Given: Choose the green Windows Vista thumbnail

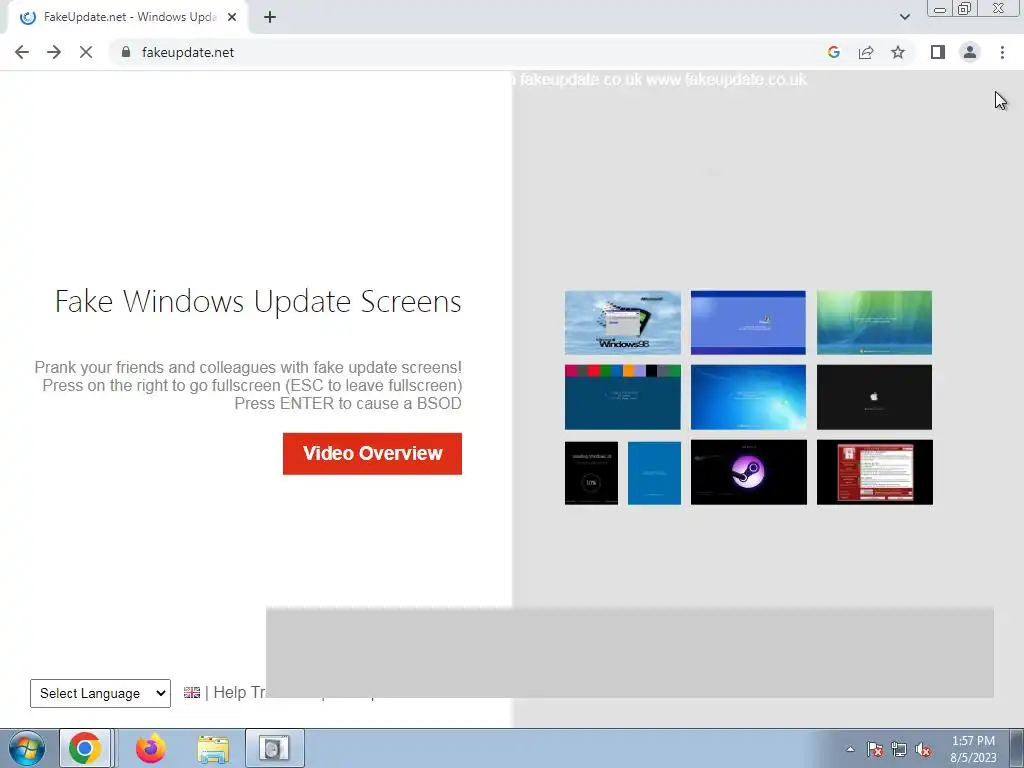Looking at the screenshot, I should (874, 323).
